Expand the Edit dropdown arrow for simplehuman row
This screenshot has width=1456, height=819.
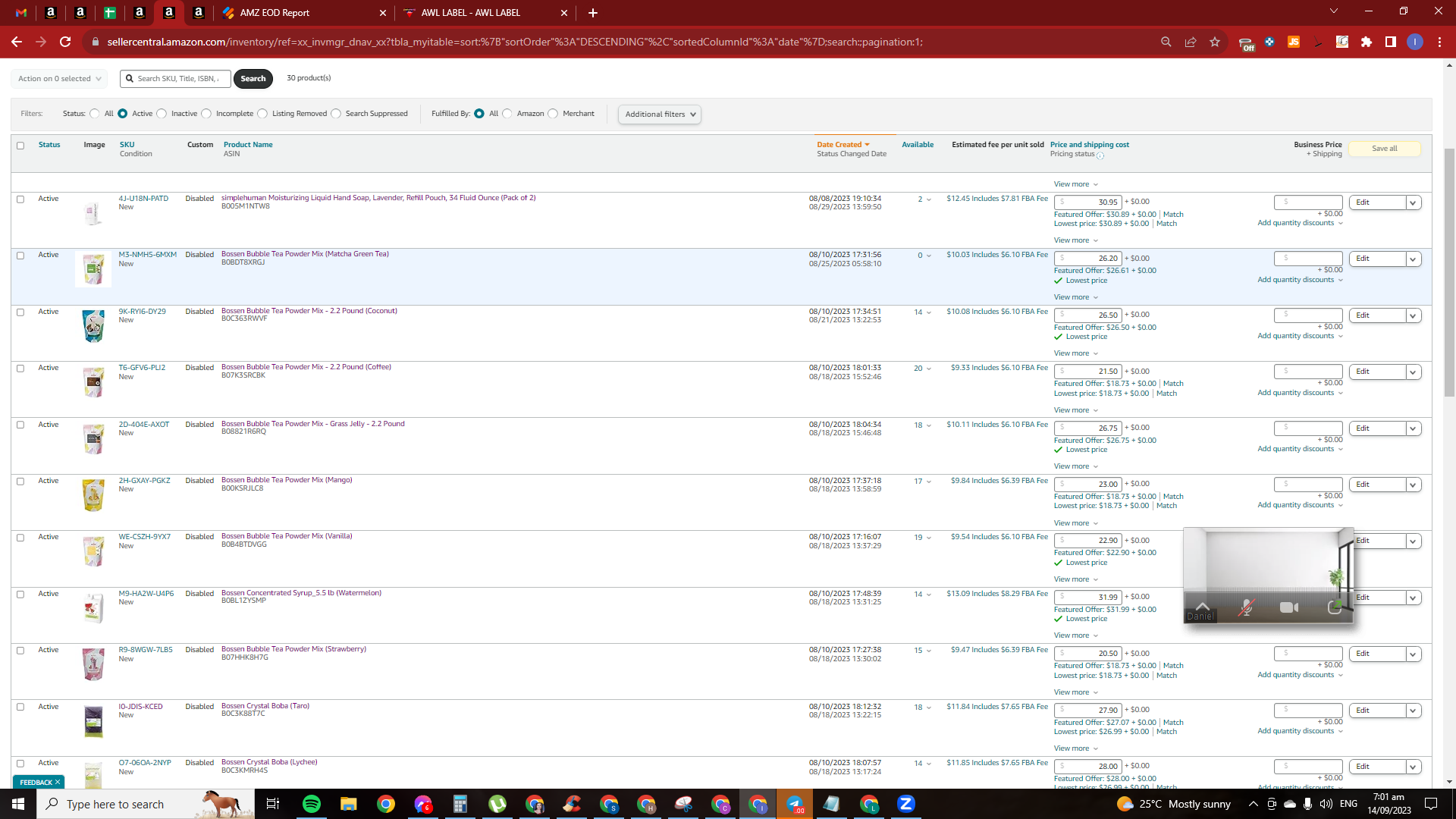(1413, 203)
